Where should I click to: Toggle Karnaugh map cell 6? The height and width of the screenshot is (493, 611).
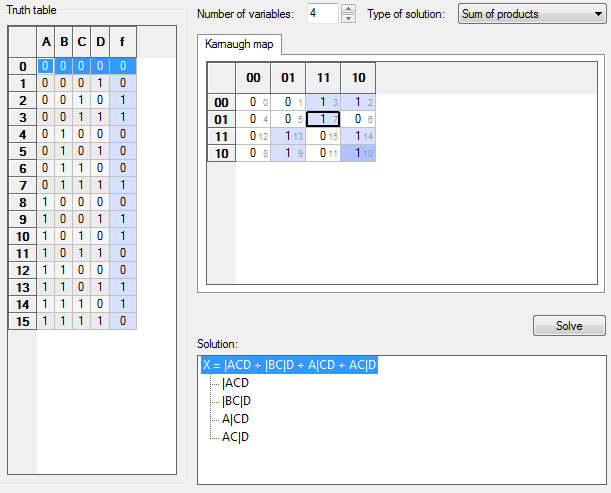pos(358,119)
